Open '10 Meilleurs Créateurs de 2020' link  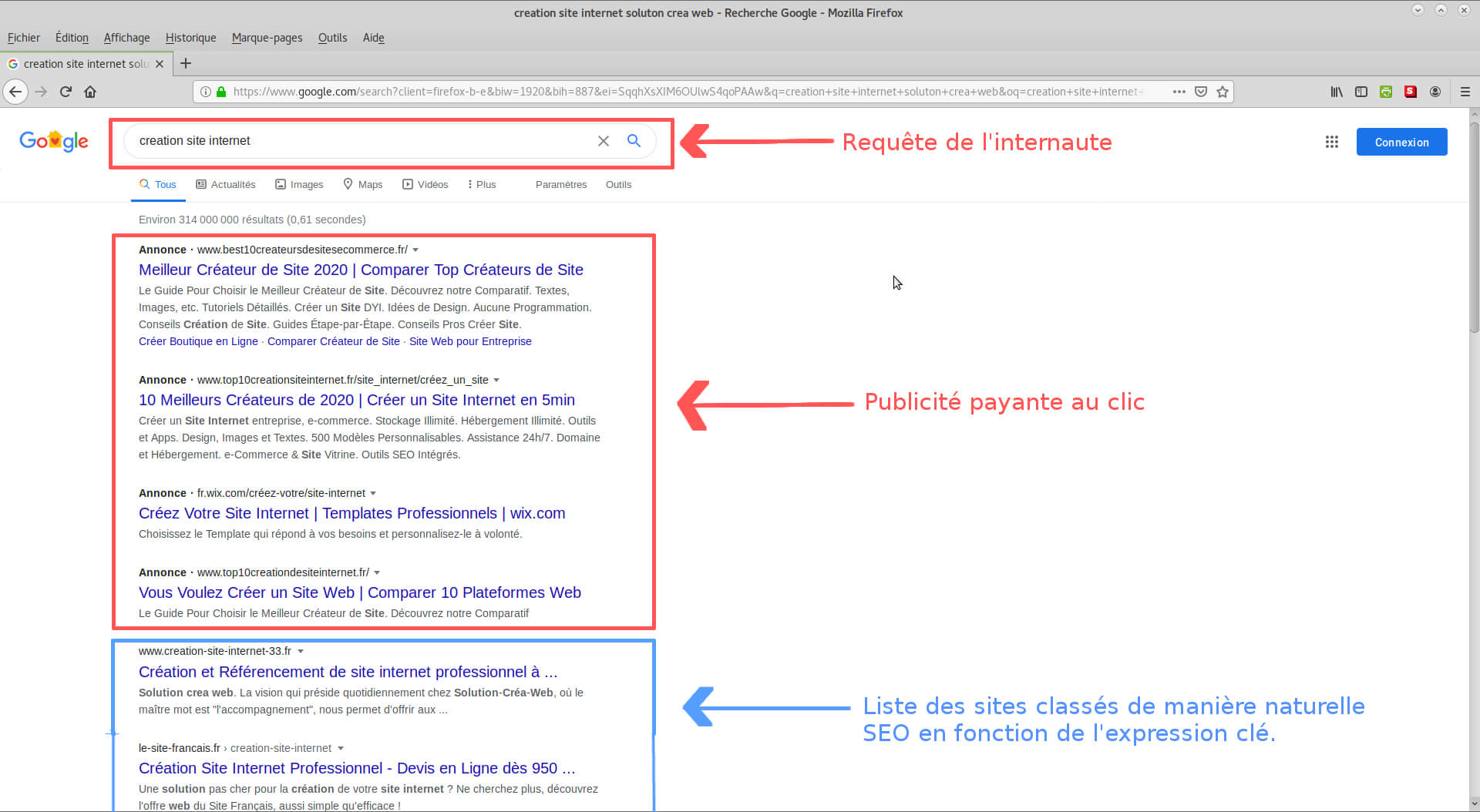[357, 400]
